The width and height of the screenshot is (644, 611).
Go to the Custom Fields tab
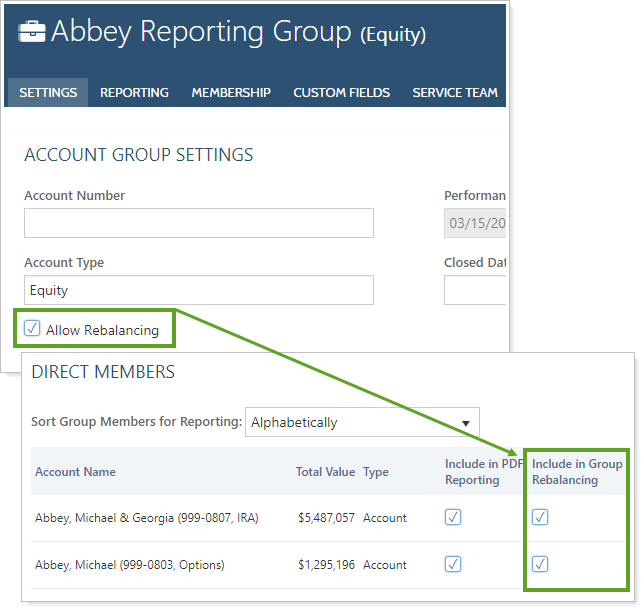point(341,92)
